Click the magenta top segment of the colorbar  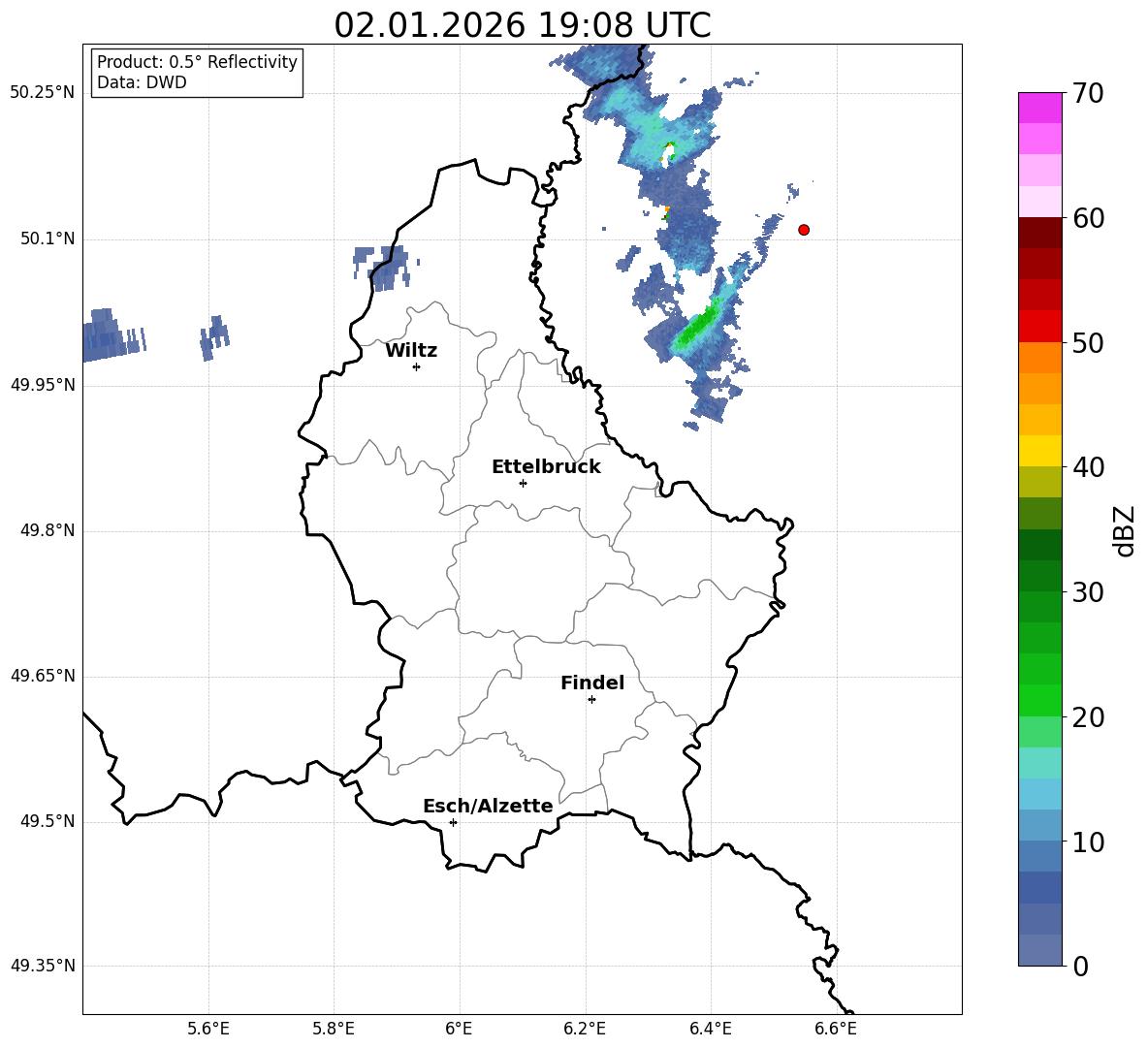[x=1040, y=108]
